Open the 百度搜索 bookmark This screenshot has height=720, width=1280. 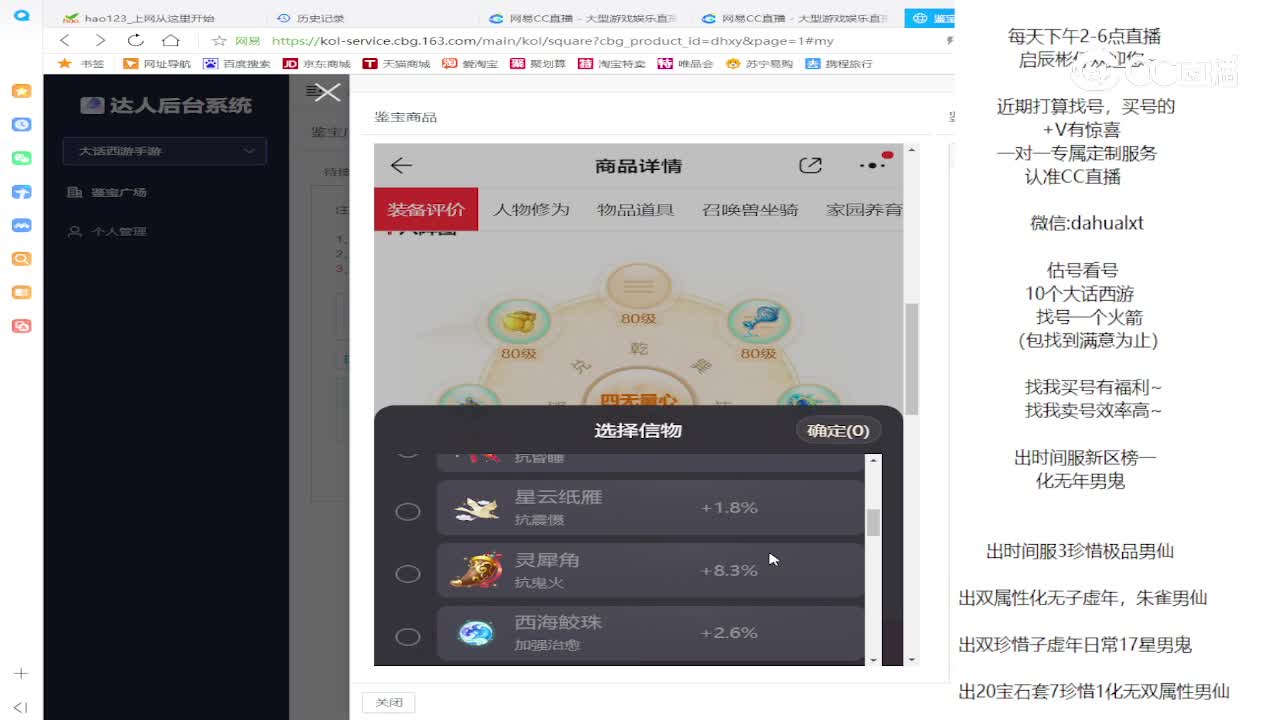237,63
